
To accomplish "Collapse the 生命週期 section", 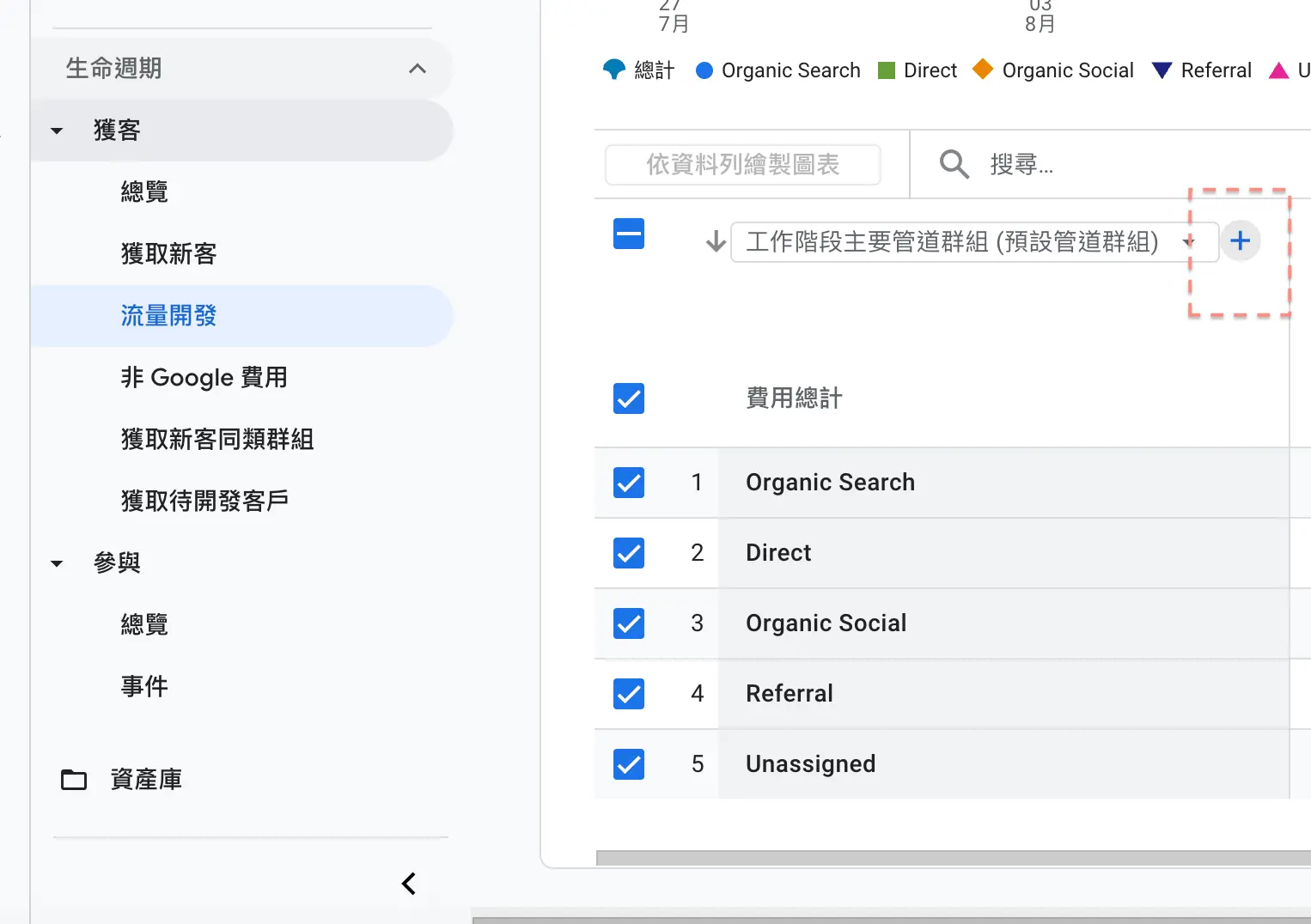I will click(x=418, y=69).
